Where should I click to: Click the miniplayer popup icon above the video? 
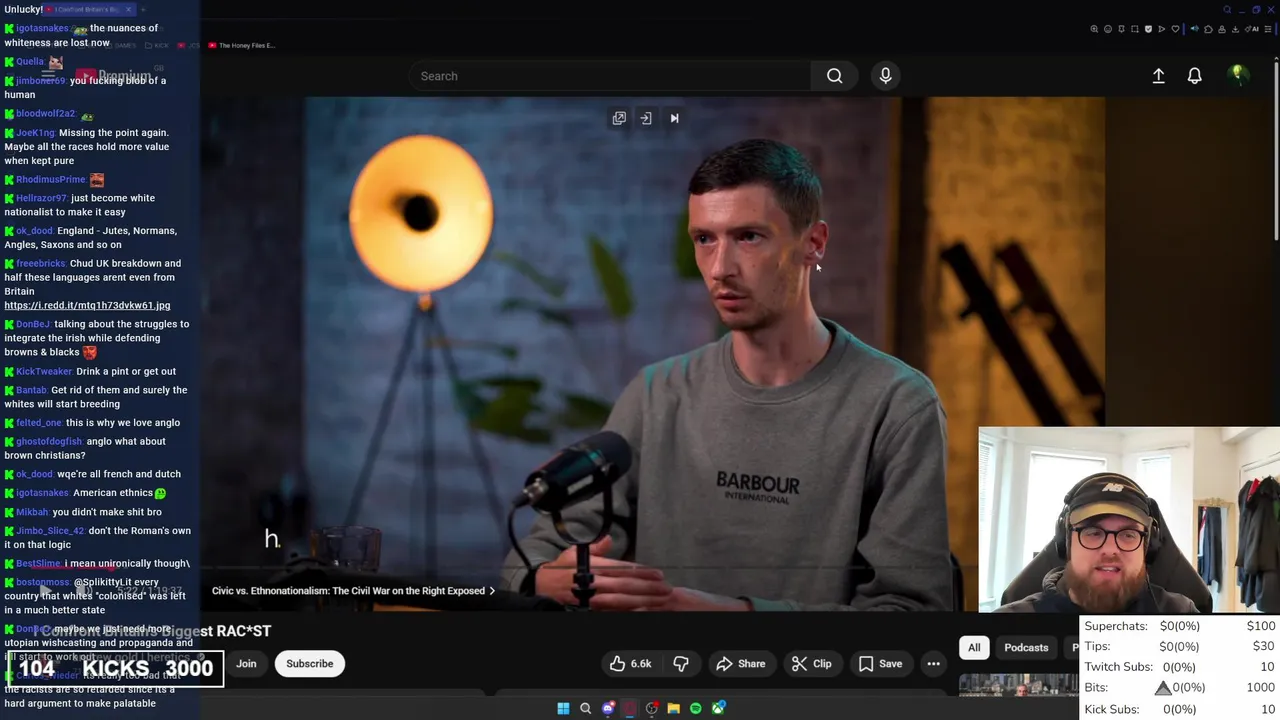click(619, 118)
